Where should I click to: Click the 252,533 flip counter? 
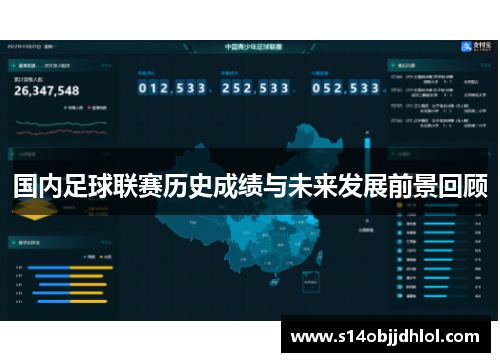[x=255, y=88]
